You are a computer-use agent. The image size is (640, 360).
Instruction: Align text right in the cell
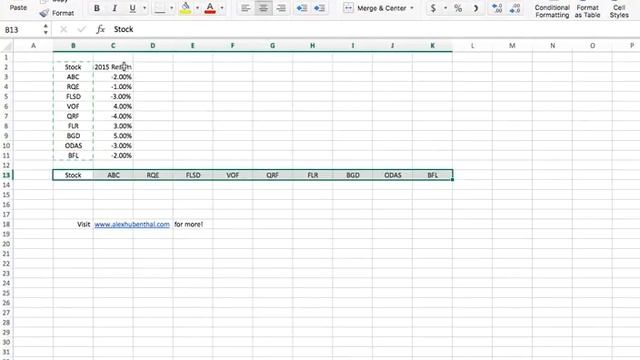point(281,8)
